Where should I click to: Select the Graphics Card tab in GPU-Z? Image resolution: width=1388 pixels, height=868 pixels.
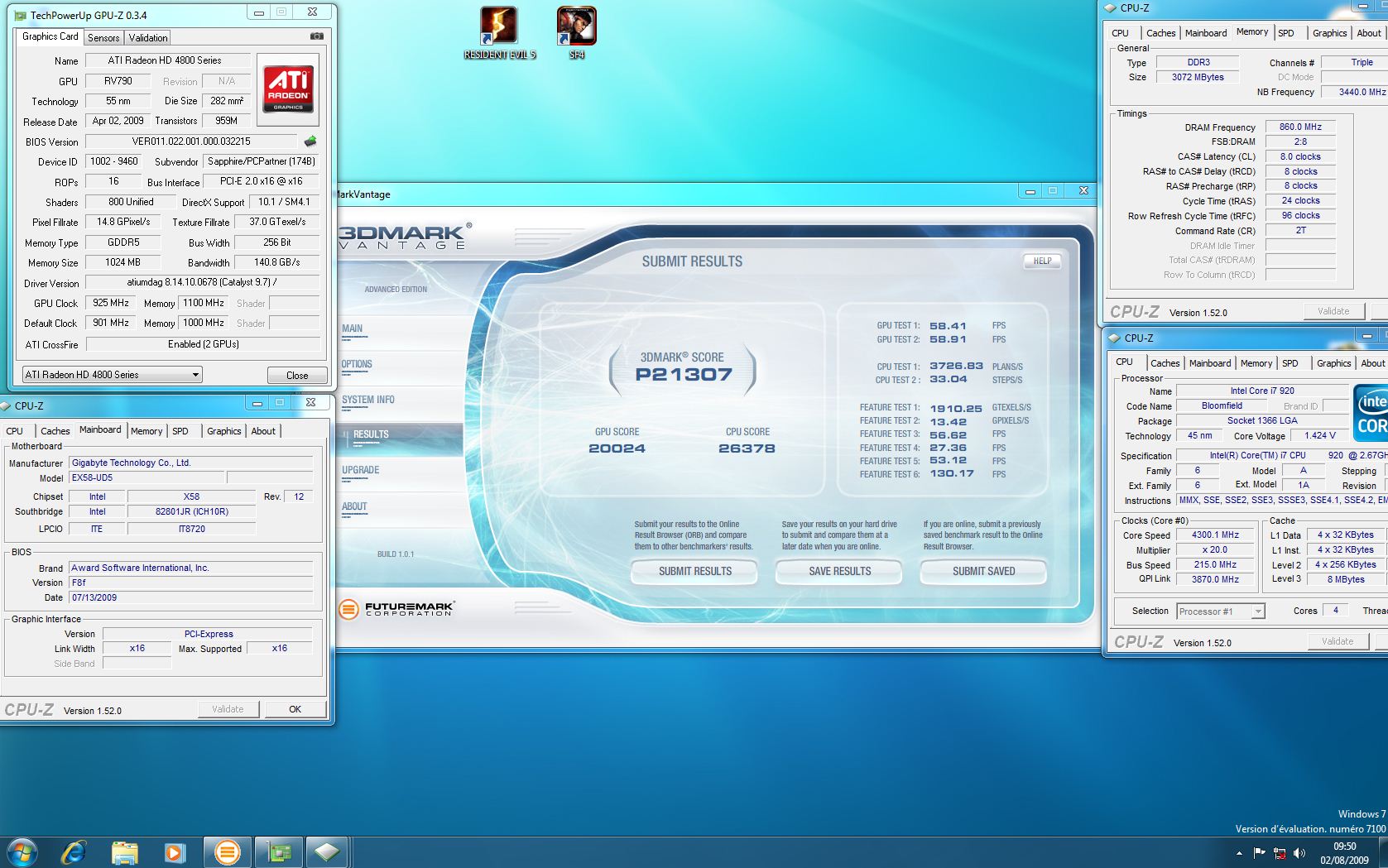click(x=50, y=36)
